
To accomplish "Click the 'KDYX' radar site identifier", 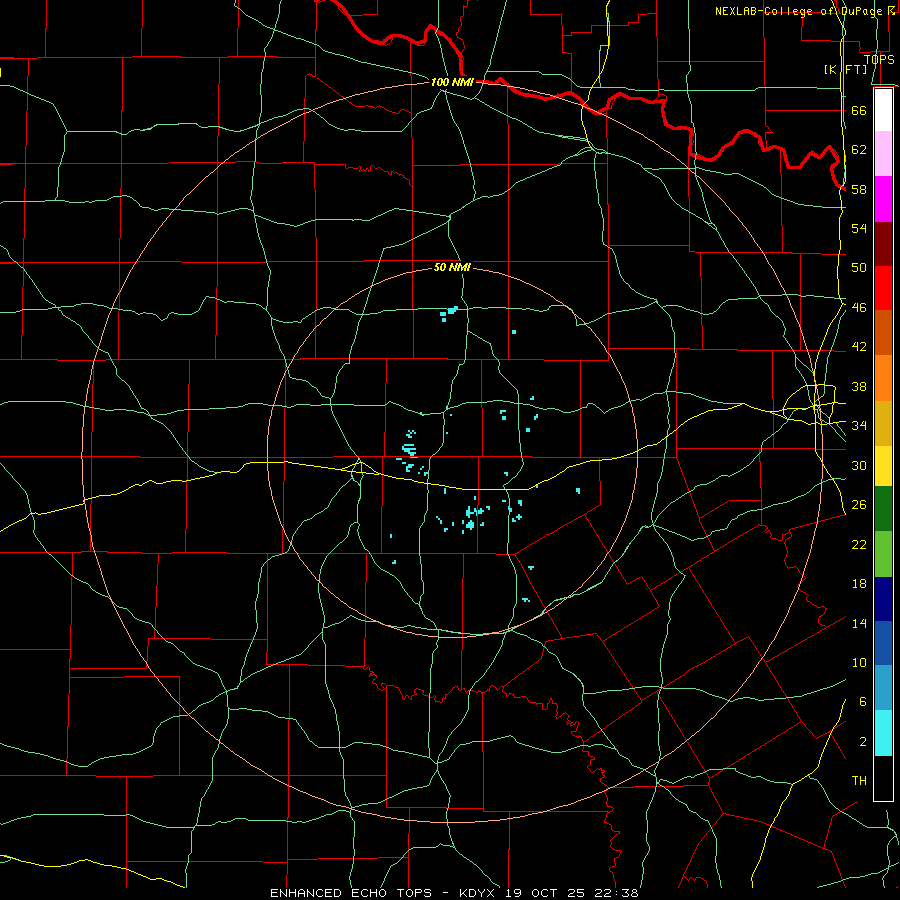I will coord(479,893).
